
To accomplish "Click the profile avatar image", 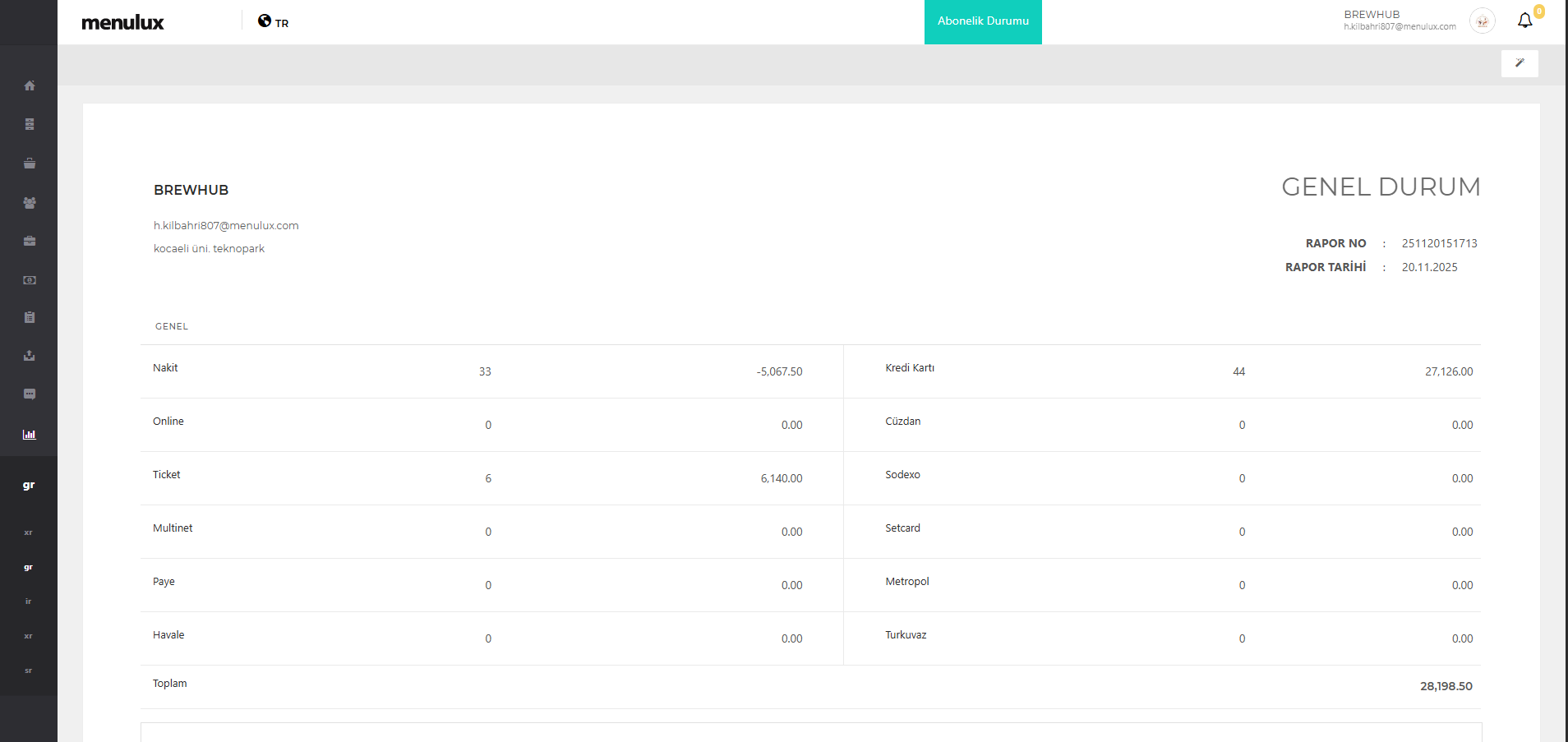I will [x=1482, y=21].
